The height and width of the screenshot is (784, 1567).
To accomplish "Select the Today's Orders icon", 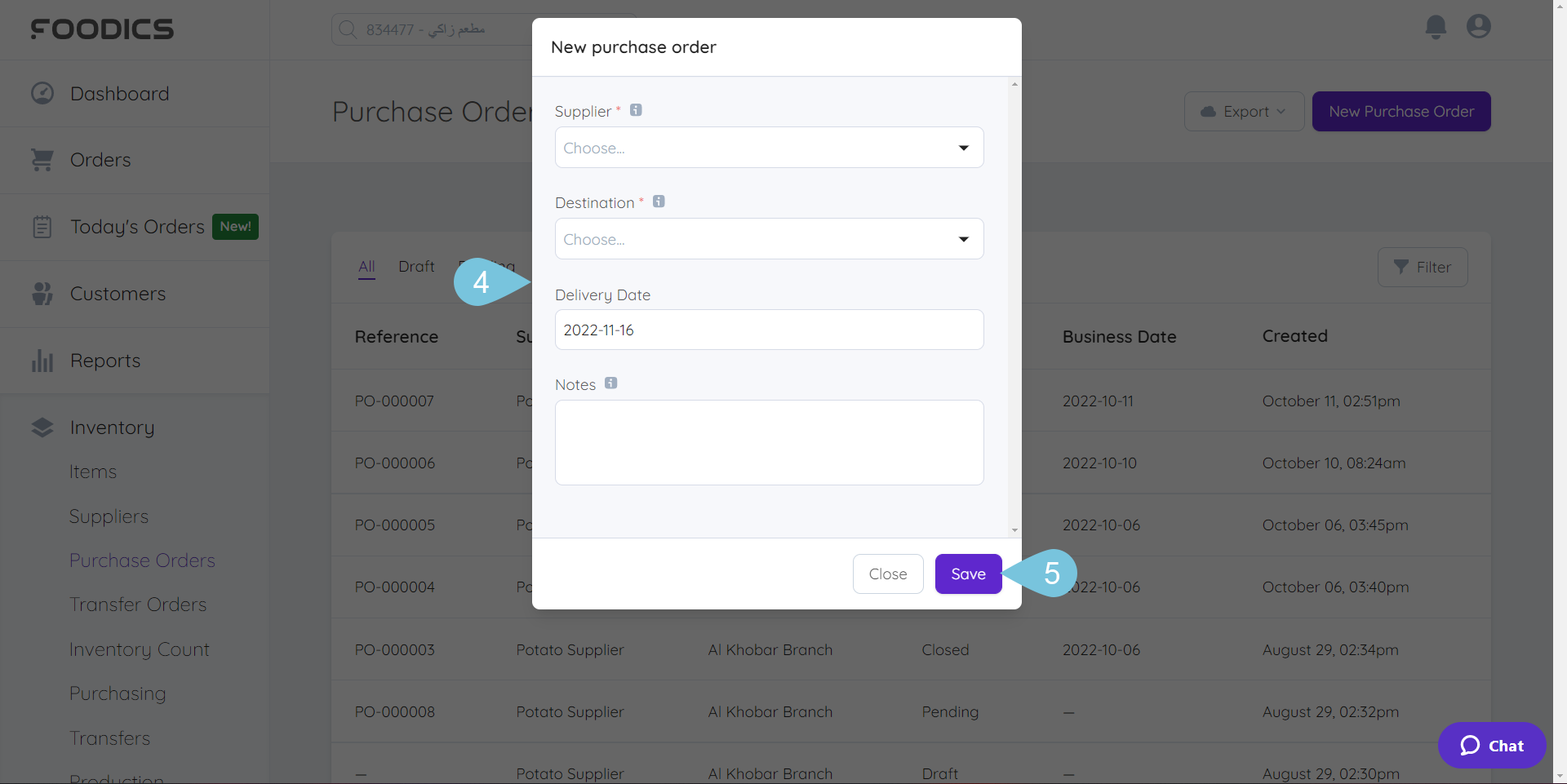I will pos(42,227).
